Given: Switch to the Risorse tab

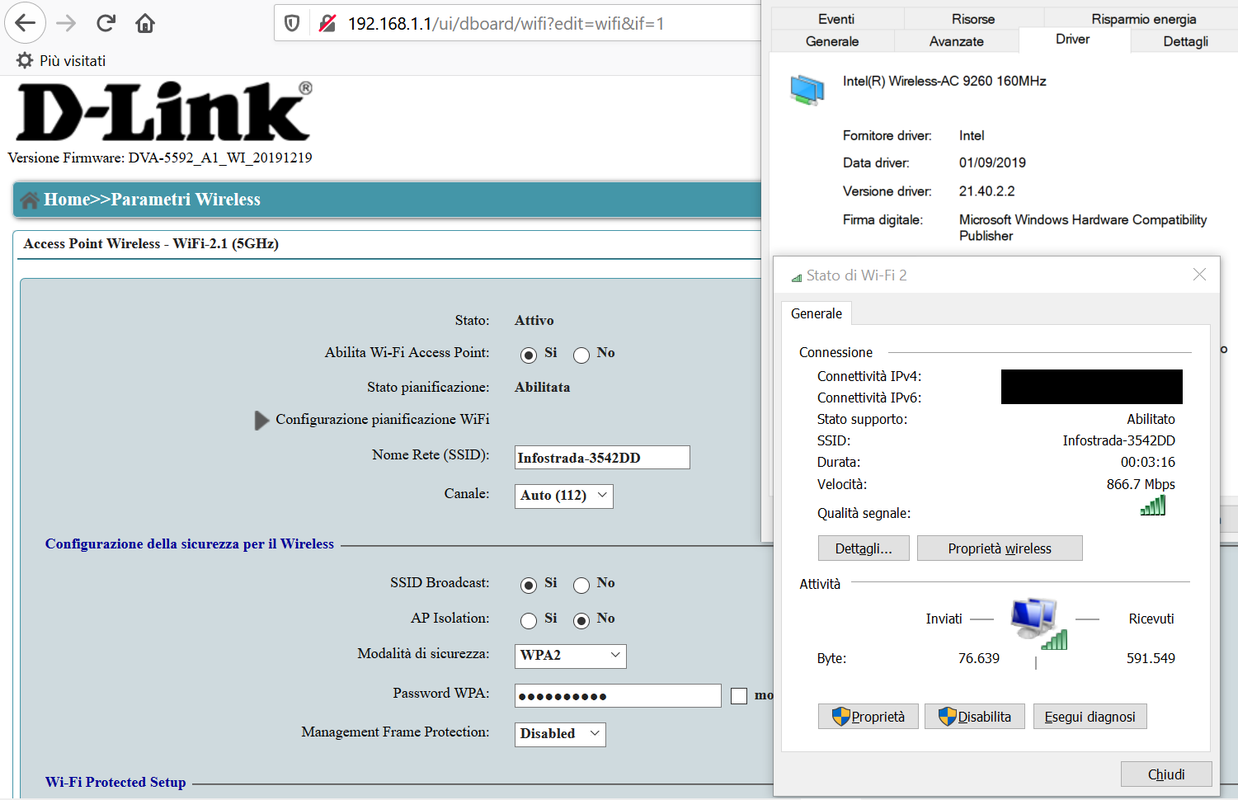Looking at the screenshot, I should [x=973, y=19].
